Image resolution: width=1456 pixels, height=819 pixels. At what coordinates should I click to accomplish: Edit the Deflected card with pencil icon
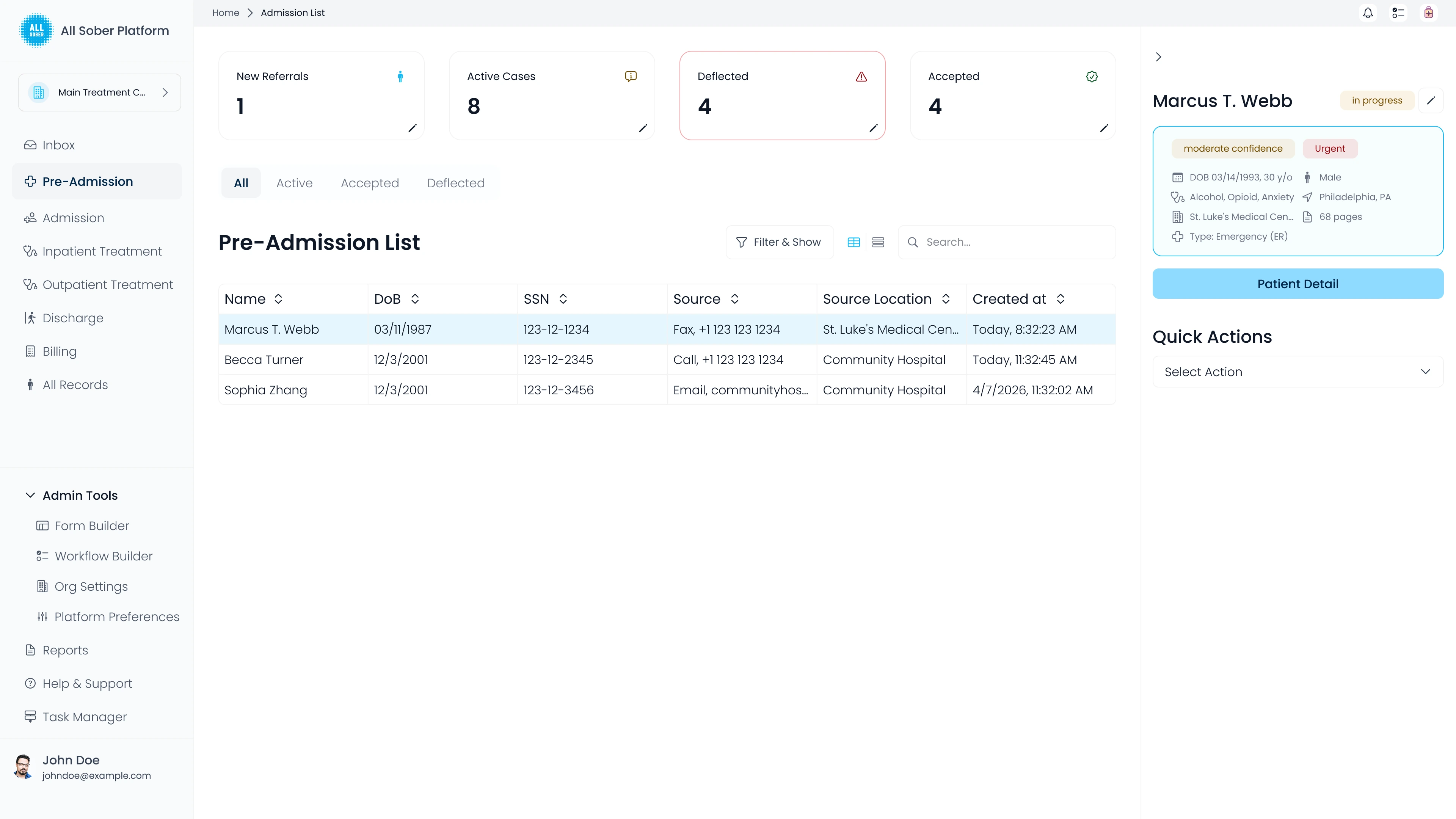click(873, 128)
